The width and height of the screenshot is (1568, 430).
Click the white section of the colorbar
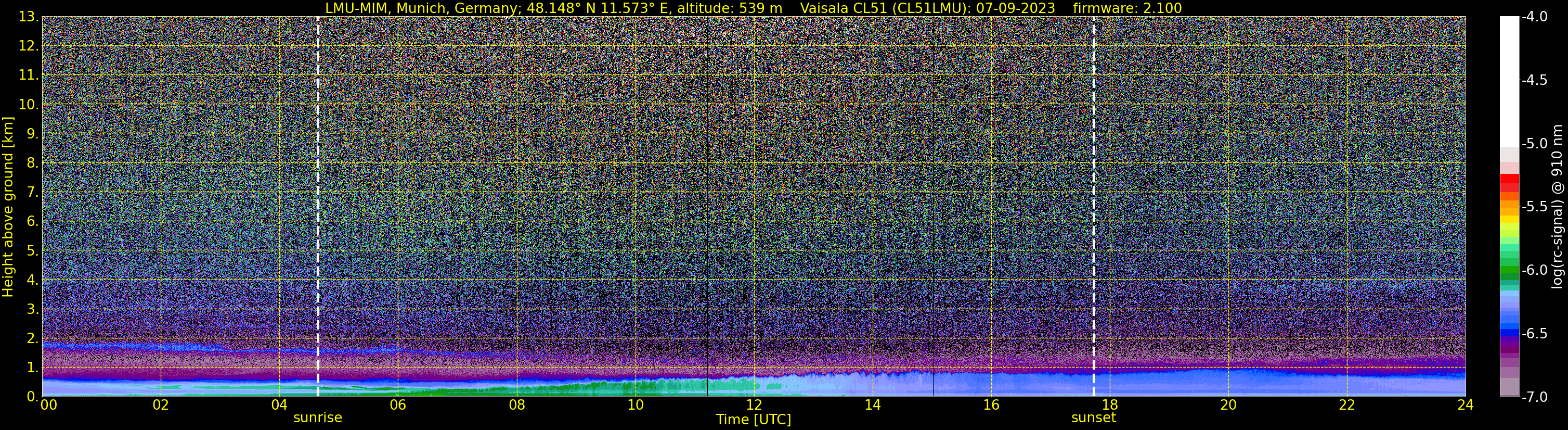coord(1509,81)
